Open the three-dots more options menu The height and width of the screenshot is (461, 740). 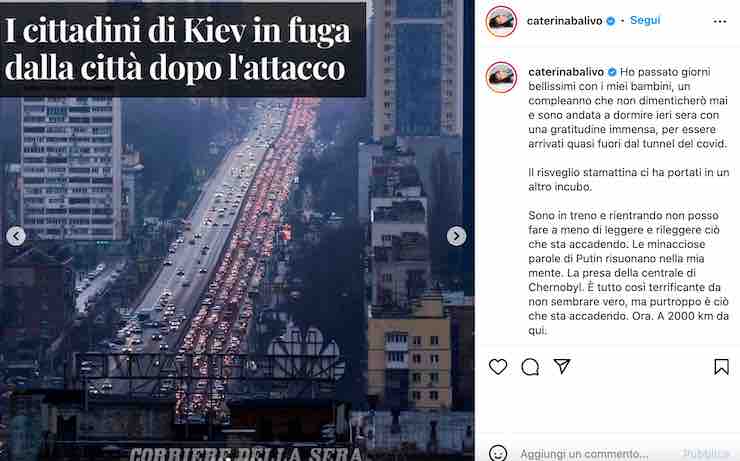(720, 21)
